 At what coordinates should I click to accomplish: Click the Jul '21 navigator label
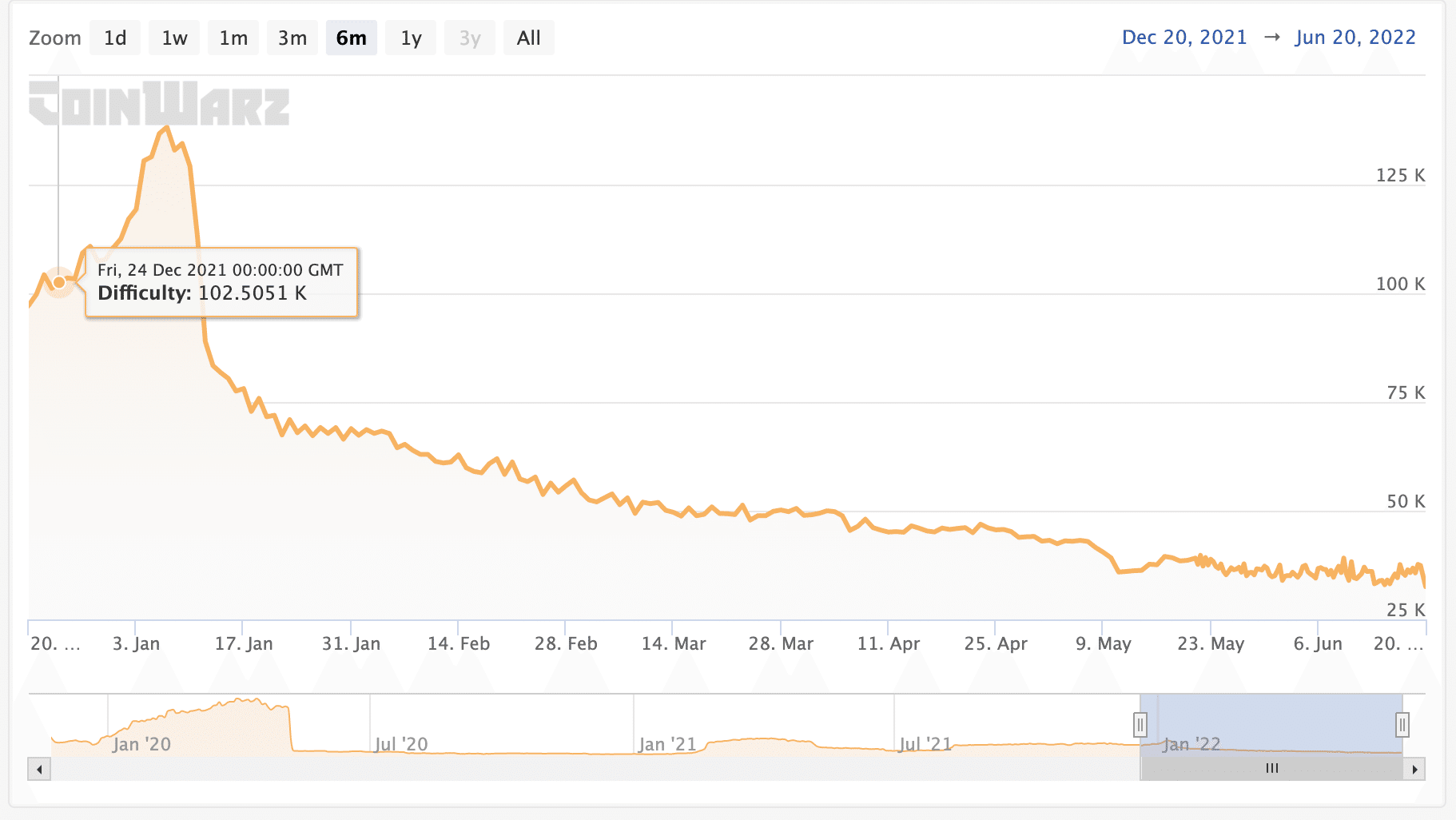click(925, 744)
